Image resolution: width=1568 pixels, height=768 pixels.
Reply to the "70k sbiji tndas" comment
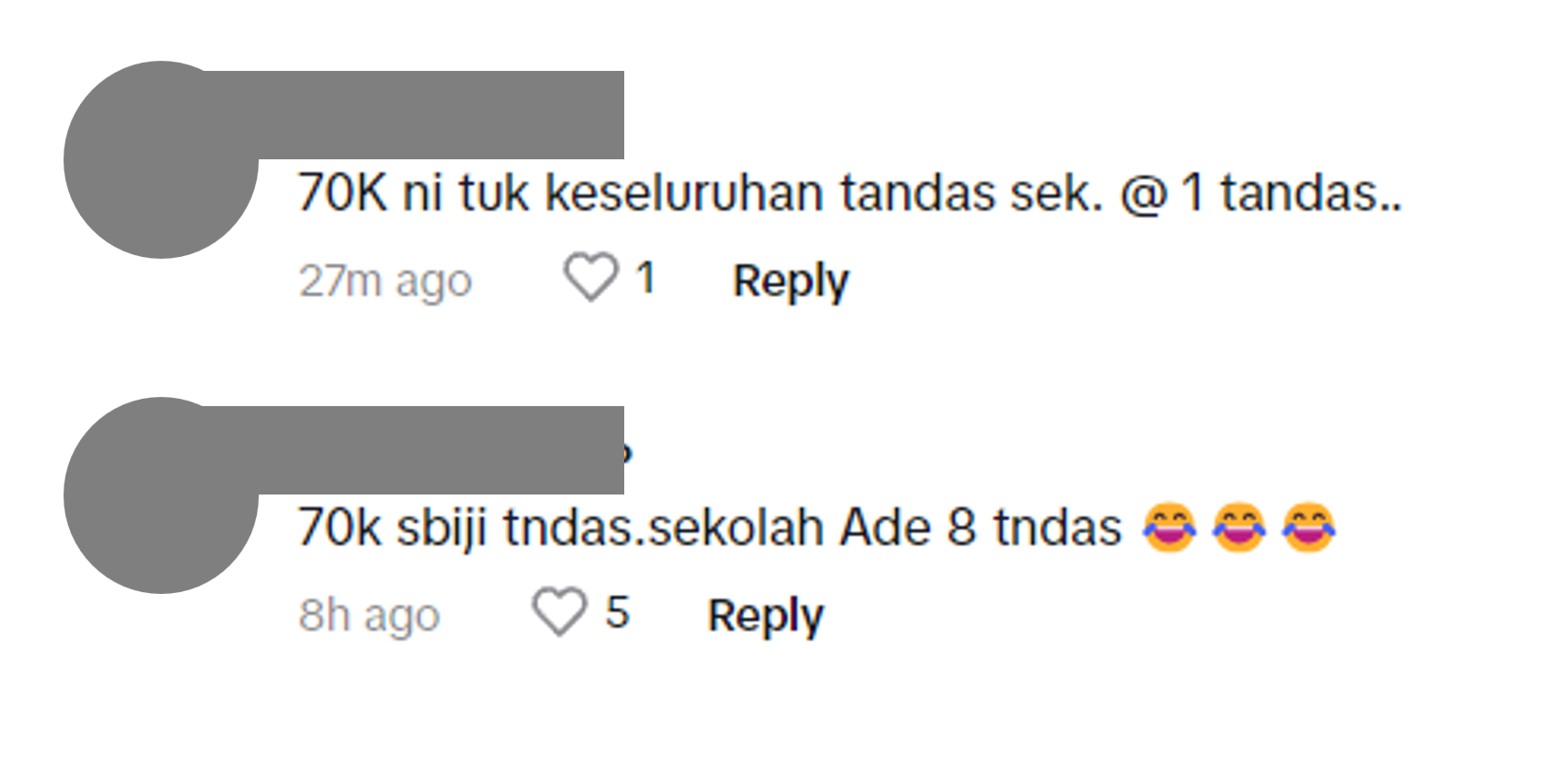point(765,616)
